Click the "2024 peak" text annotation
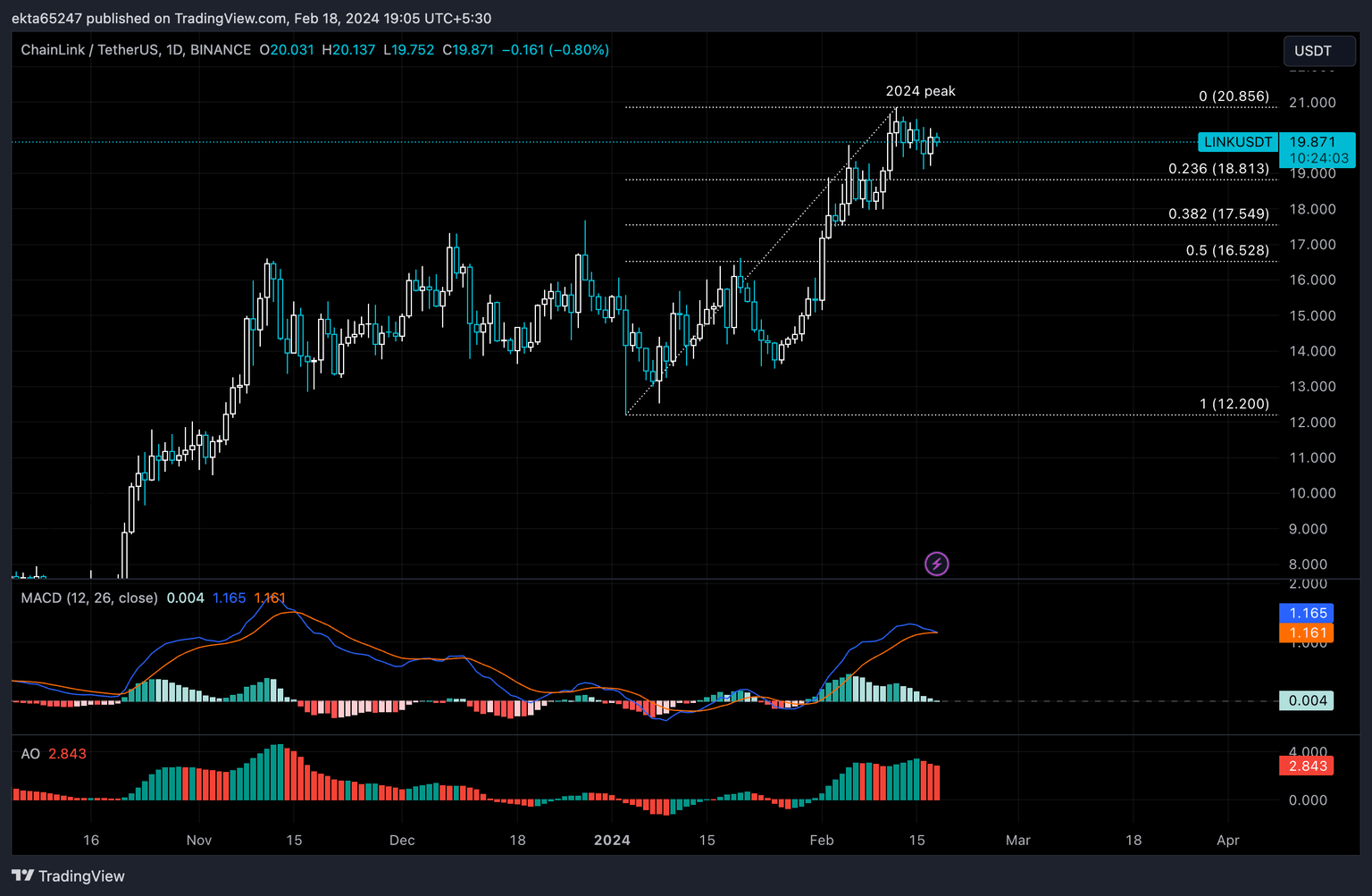This screenshot has height=896, width=1372. [920, 91]
